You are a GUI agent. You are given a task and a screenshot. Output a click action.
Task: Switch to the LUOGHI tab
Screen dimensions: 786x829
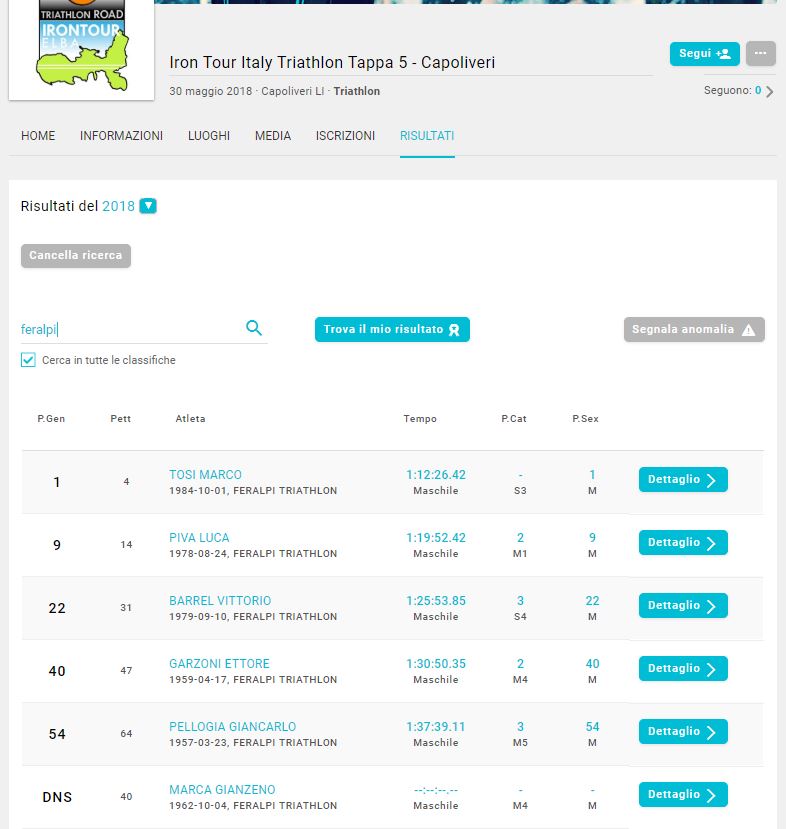(209, 136)
